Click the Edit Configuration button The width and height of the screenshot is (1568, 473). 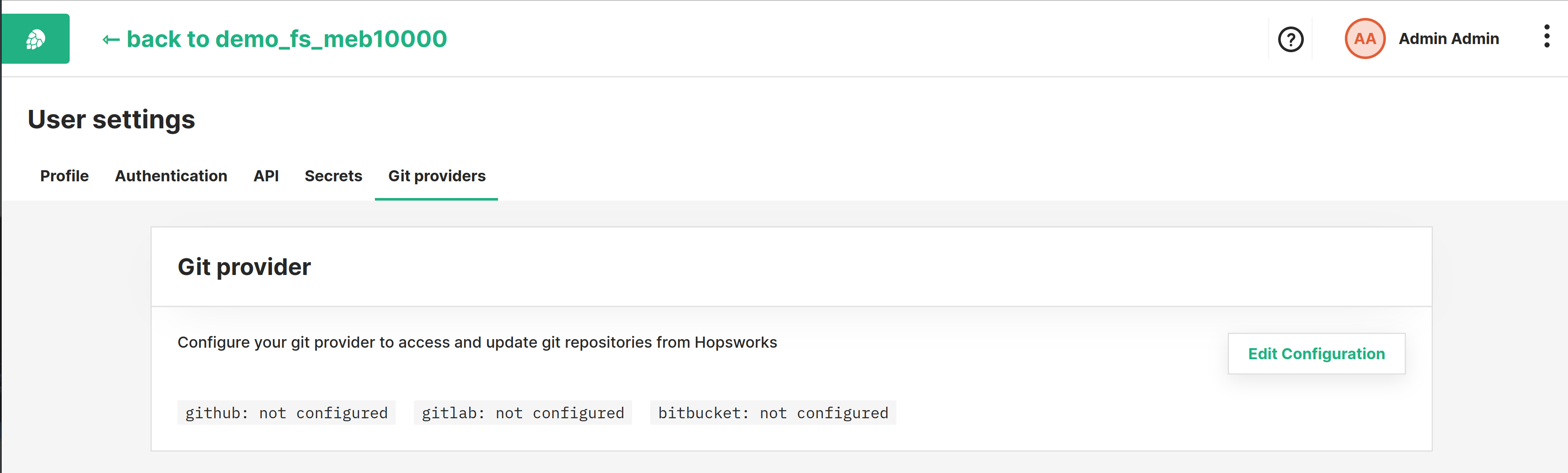[1317, 353]
